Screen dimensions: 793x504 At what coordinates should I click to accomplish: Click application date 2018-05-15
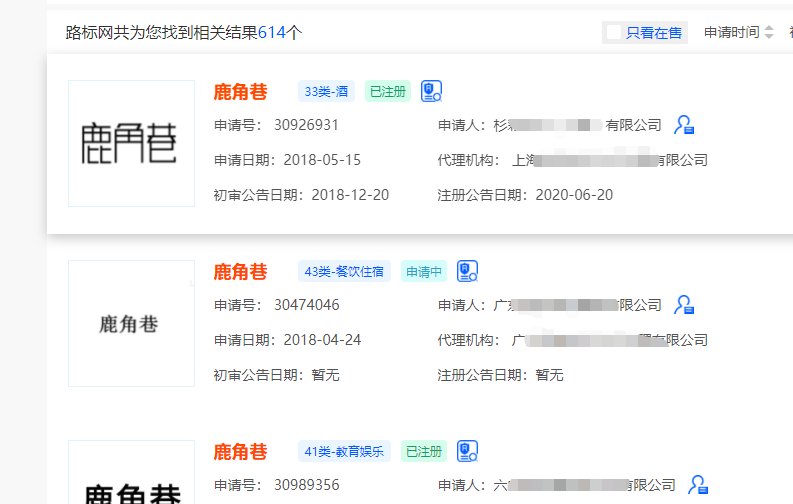[x=322, y=160]
